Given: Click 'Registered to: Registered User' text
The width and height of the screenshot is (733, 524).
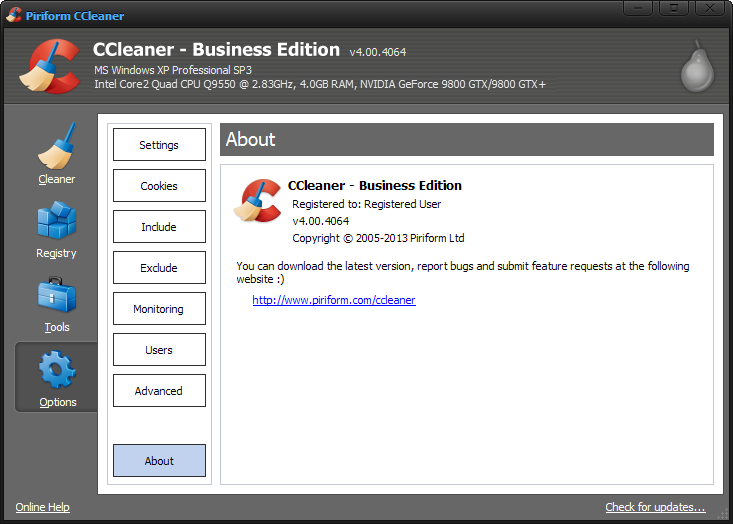Looking at the screenshot, I should [x=366, y=204].
